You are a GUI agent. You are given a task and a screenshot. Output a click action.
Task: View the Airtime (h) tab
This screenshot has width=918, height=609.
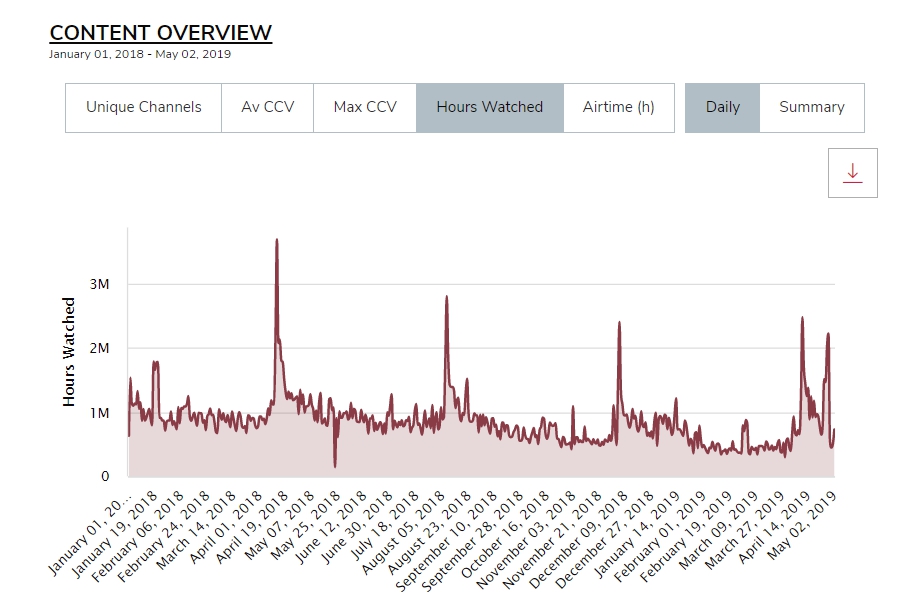click(619, 108)
